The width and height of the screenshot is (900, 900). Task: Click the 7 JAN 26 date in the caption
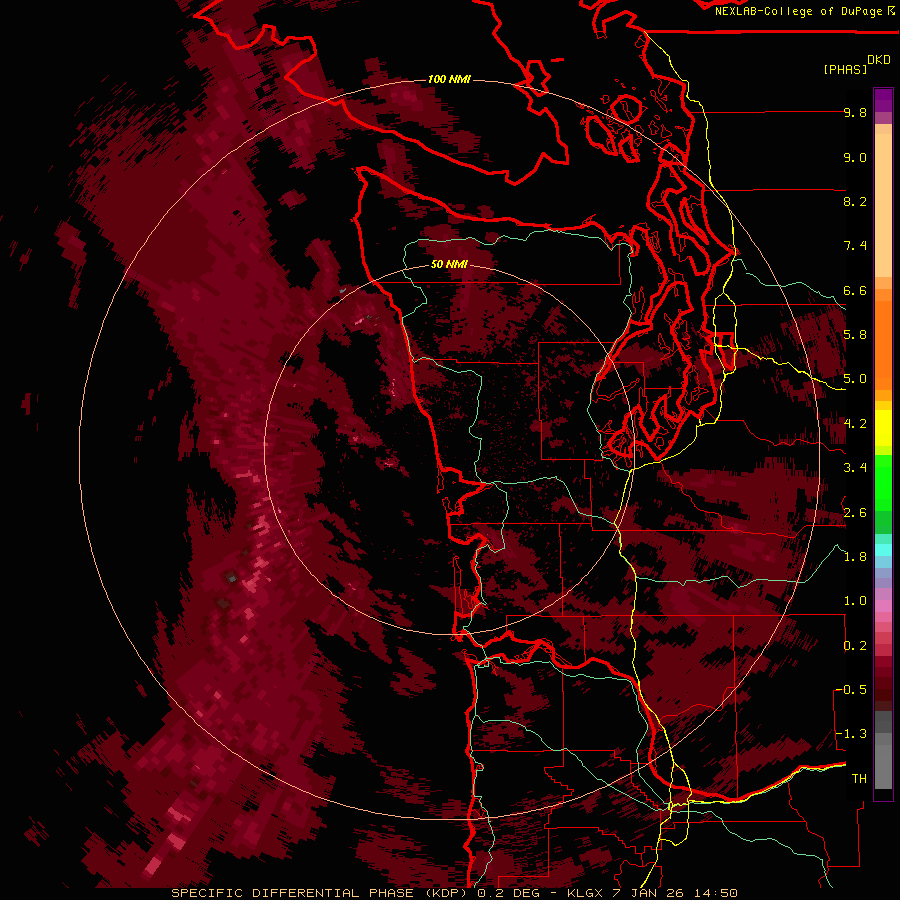point(650,893)
